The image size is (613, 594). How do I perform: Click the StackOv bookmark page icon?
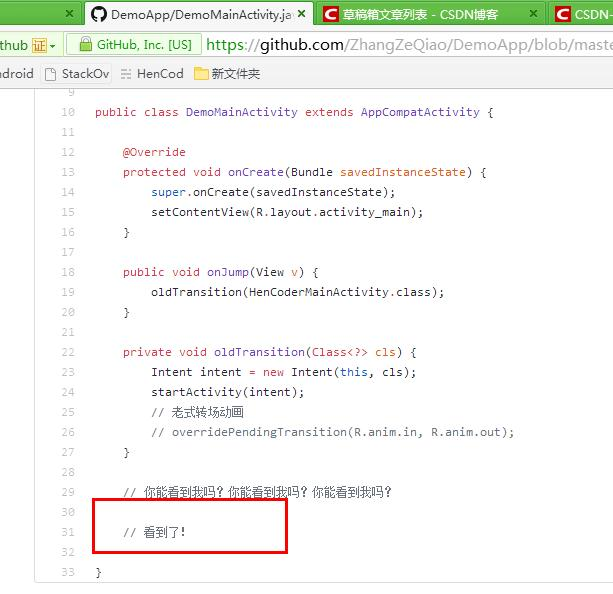[x=50, y=74]
